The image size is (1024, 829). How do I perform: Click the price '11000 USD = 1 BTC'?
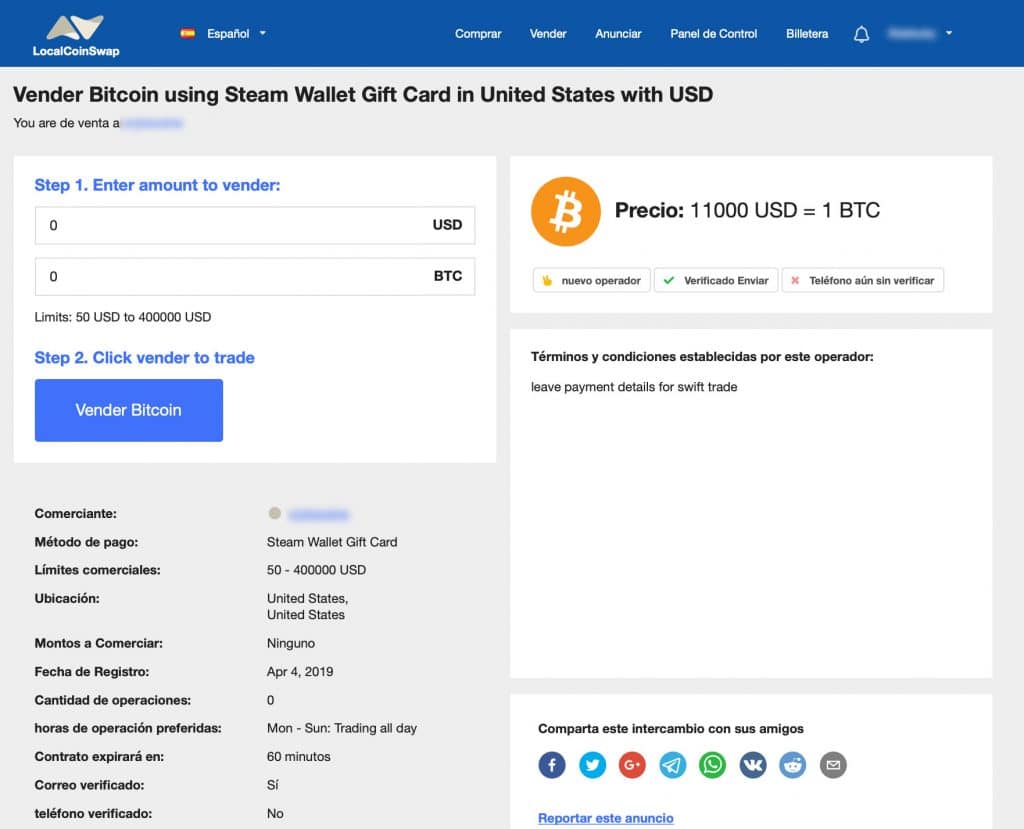(x=785, y=210)
